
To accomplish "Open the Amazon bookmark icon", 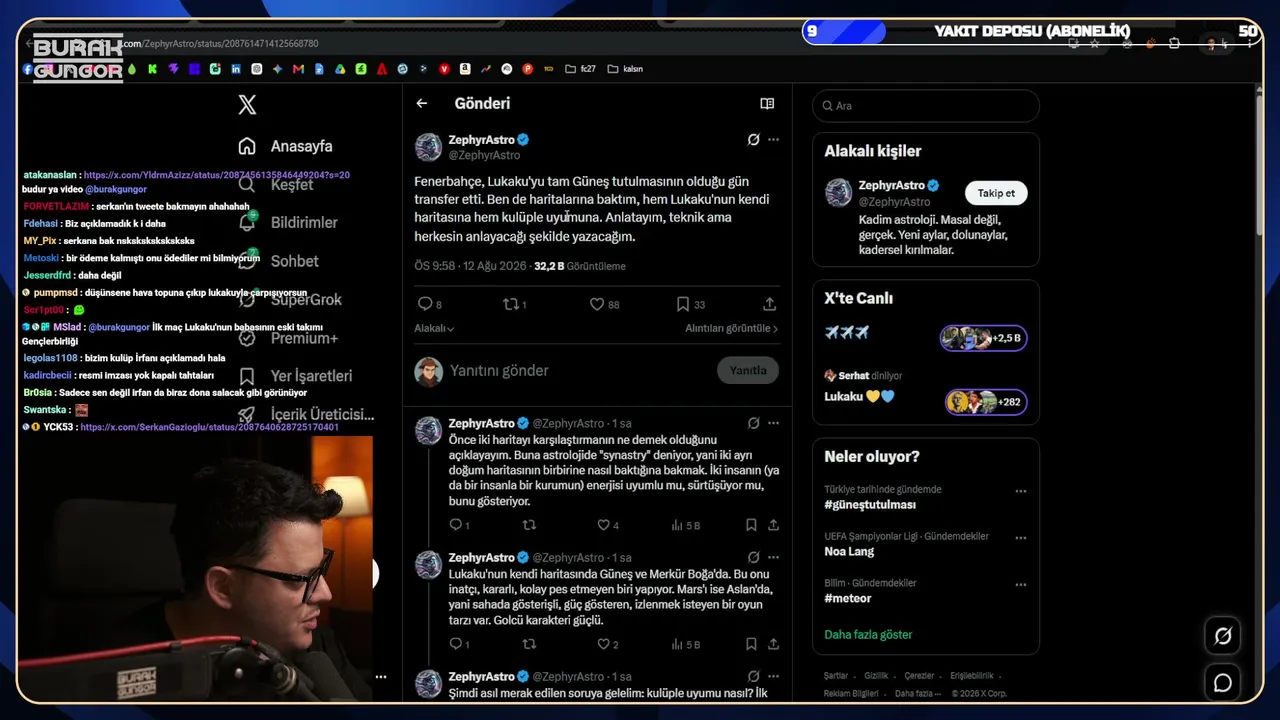I will (465, 69).
